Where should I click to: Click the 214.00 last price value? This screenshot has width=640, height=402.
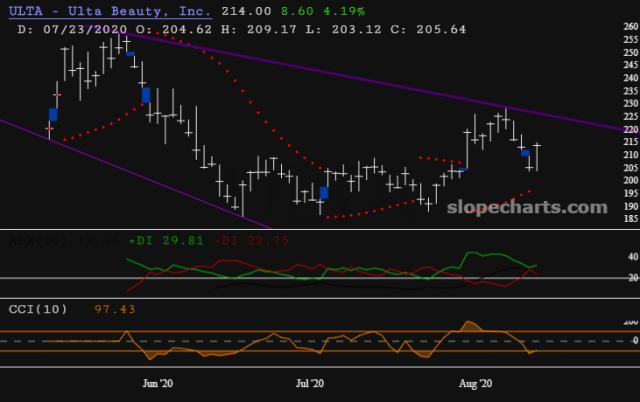pyautogui.click(x=246, y=11)
